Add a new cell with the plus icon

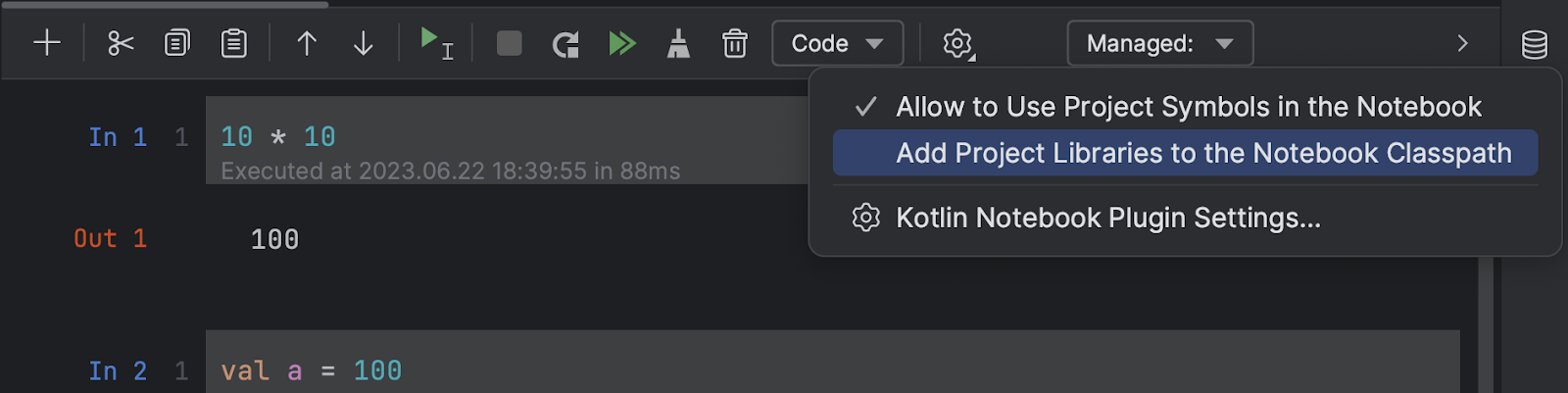tap(47, 43)
